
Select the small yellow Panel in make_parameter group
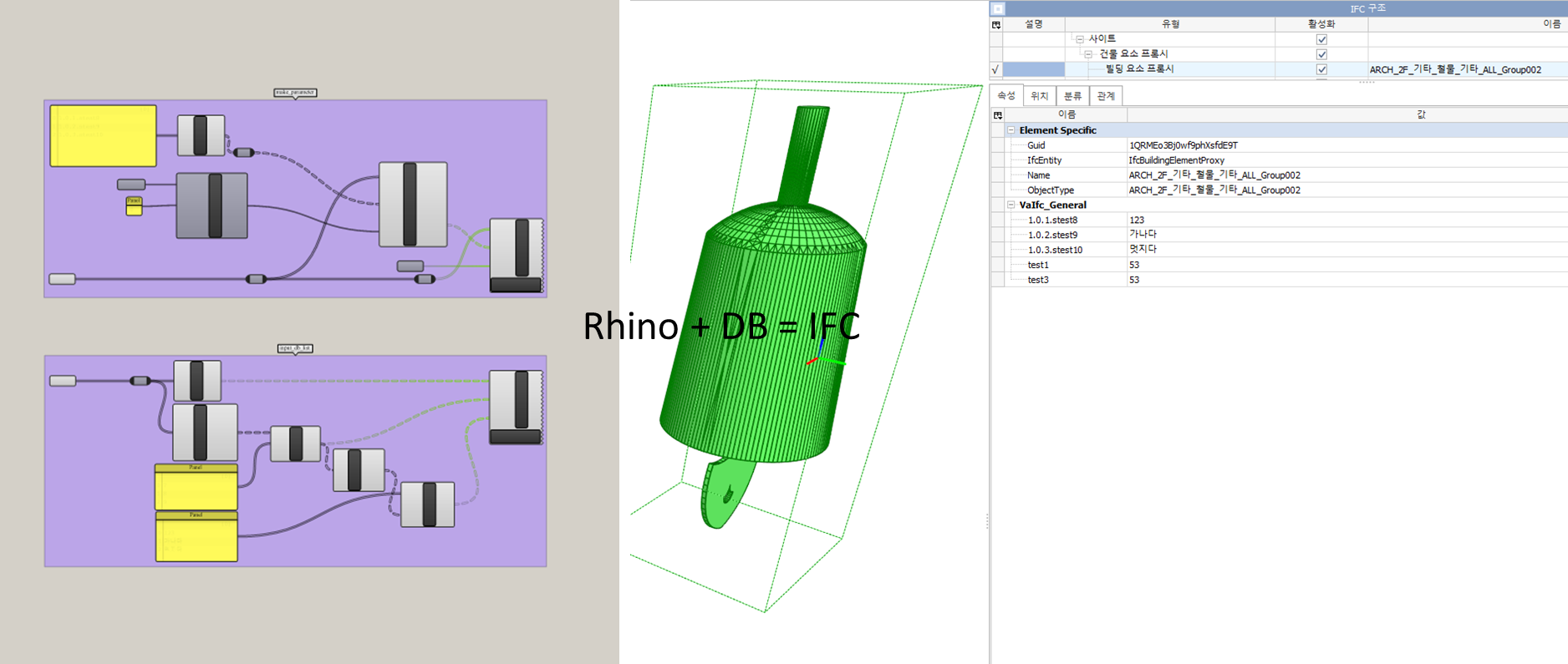point(134,206)
